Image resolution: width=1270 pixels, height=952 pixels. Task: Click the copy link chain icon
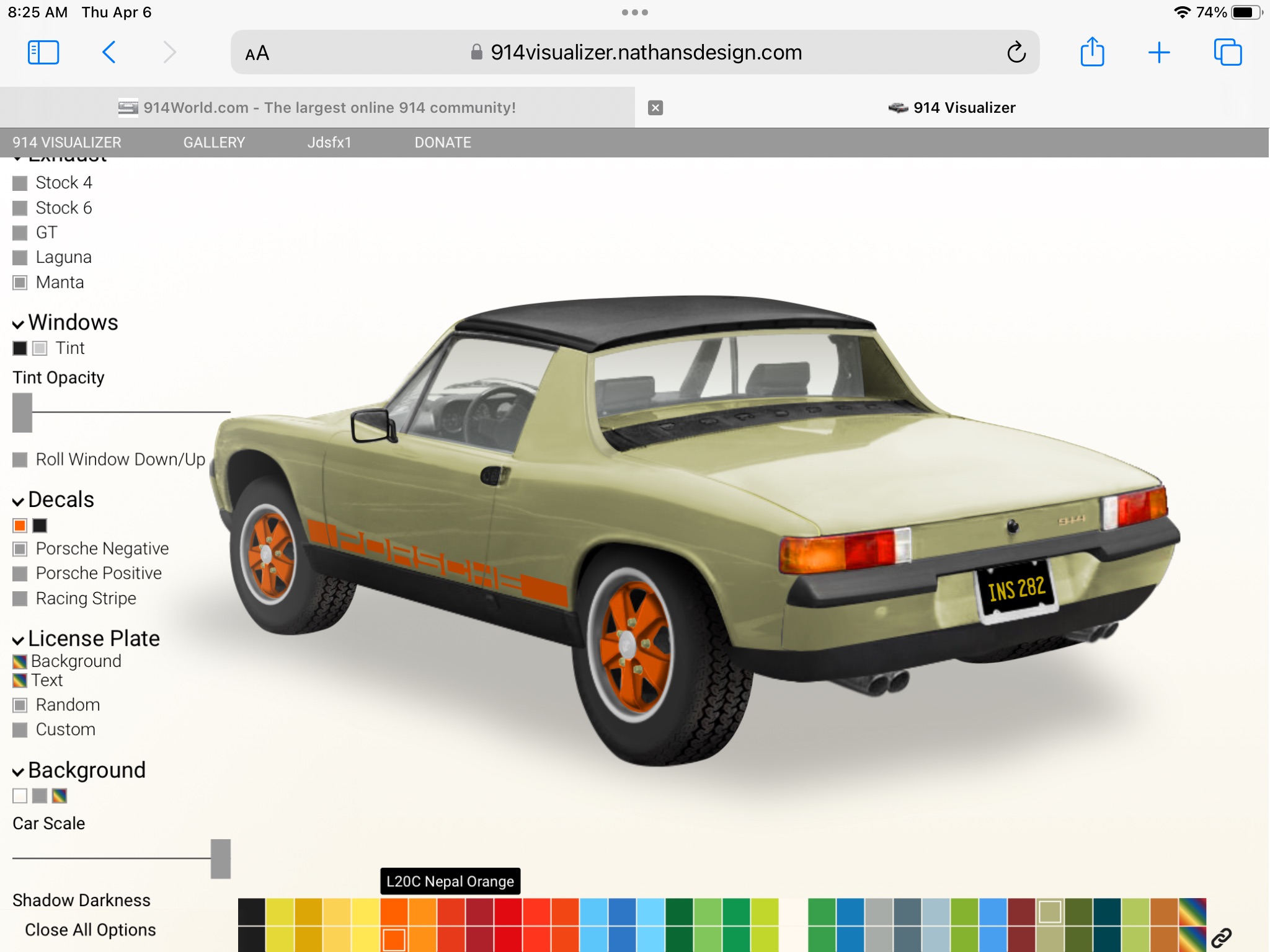point(1221,937)
